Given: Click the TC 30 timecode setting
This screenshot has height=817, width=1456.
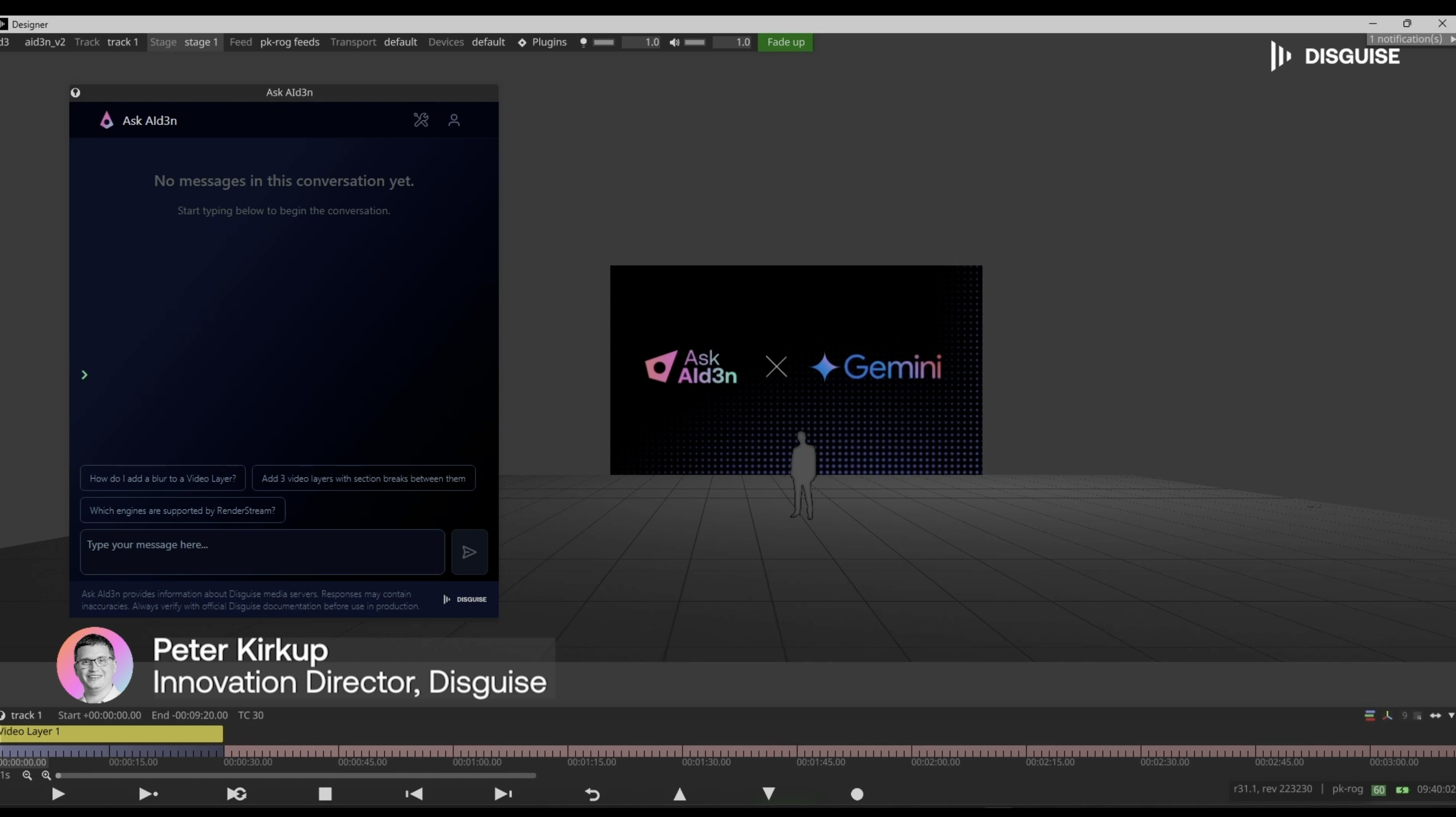Looking at the screenshot, I should (251, 715).
